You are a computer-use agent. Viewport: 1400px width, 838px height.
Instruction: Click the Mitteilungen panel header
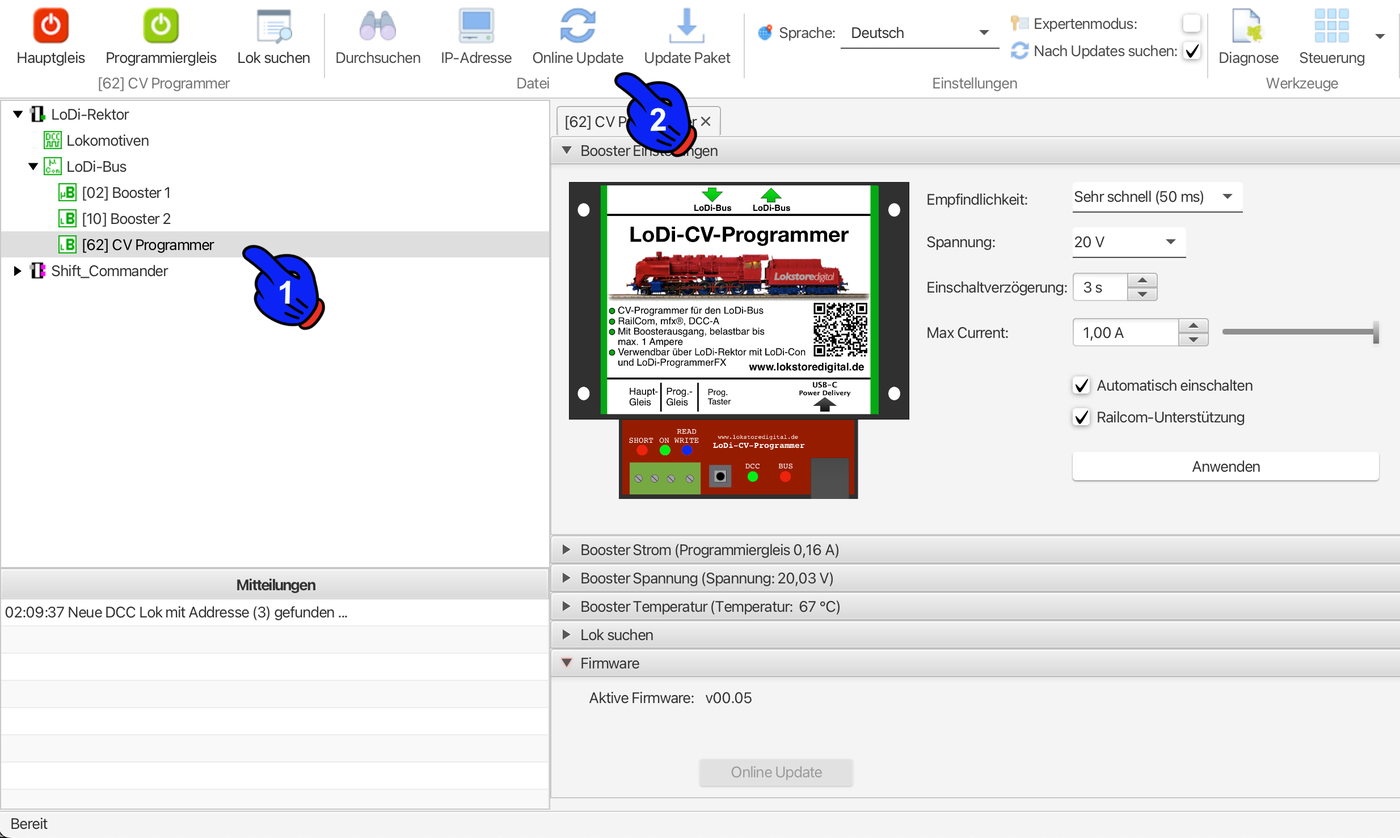275,584
